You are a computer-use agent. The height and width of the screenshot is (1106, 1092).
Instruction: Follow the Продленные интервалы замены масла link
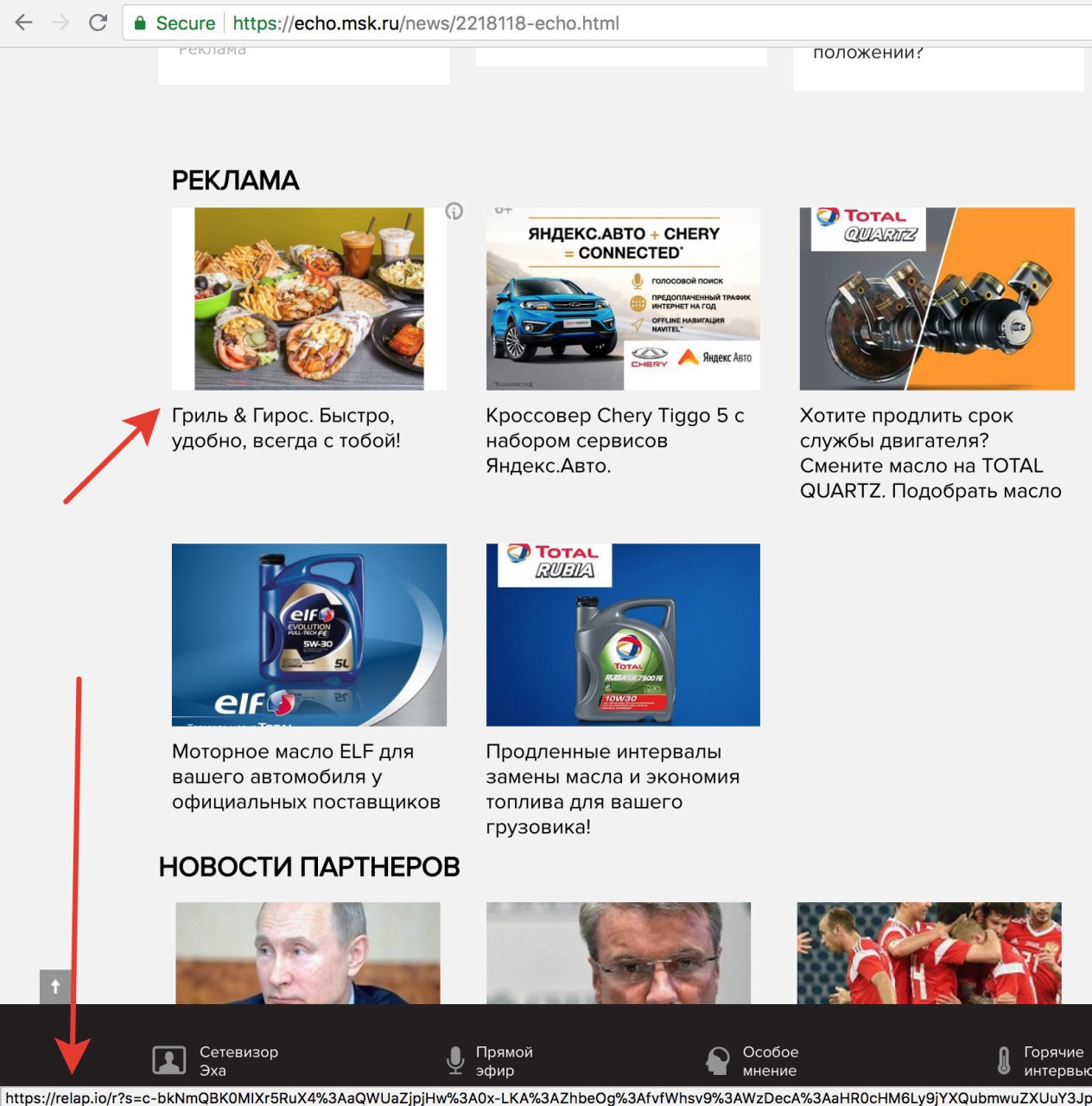(x=613, y=789)
